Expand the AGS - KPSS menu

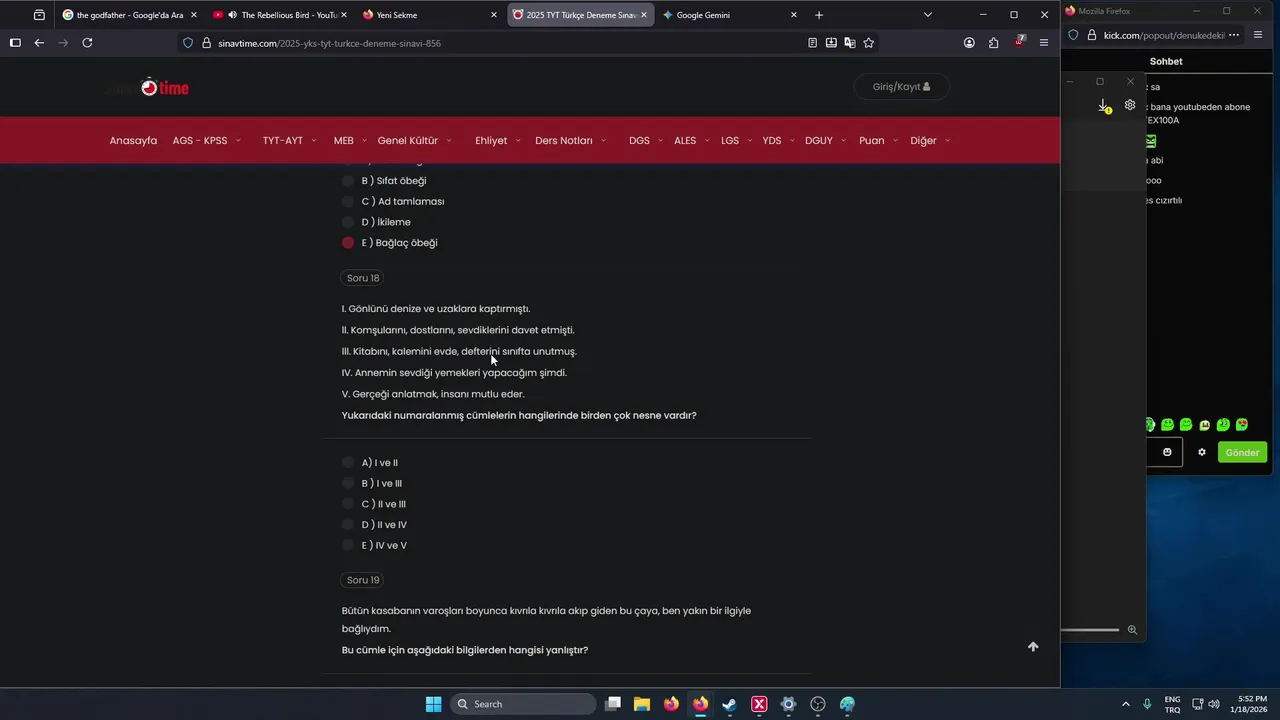[207, 141]
